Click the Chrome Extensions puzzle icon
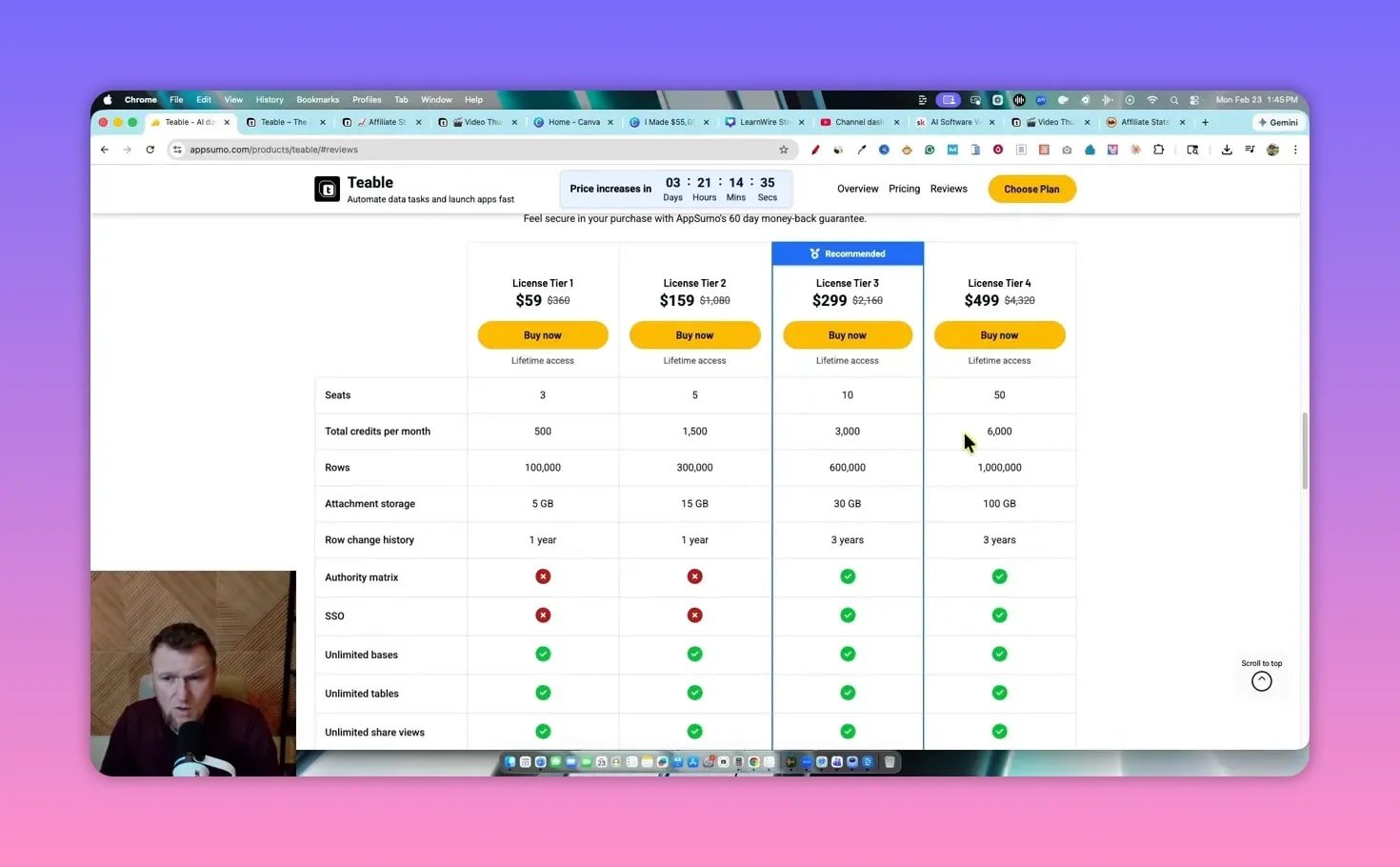This screenshot has width=1400, height=867. (1158, 150)
